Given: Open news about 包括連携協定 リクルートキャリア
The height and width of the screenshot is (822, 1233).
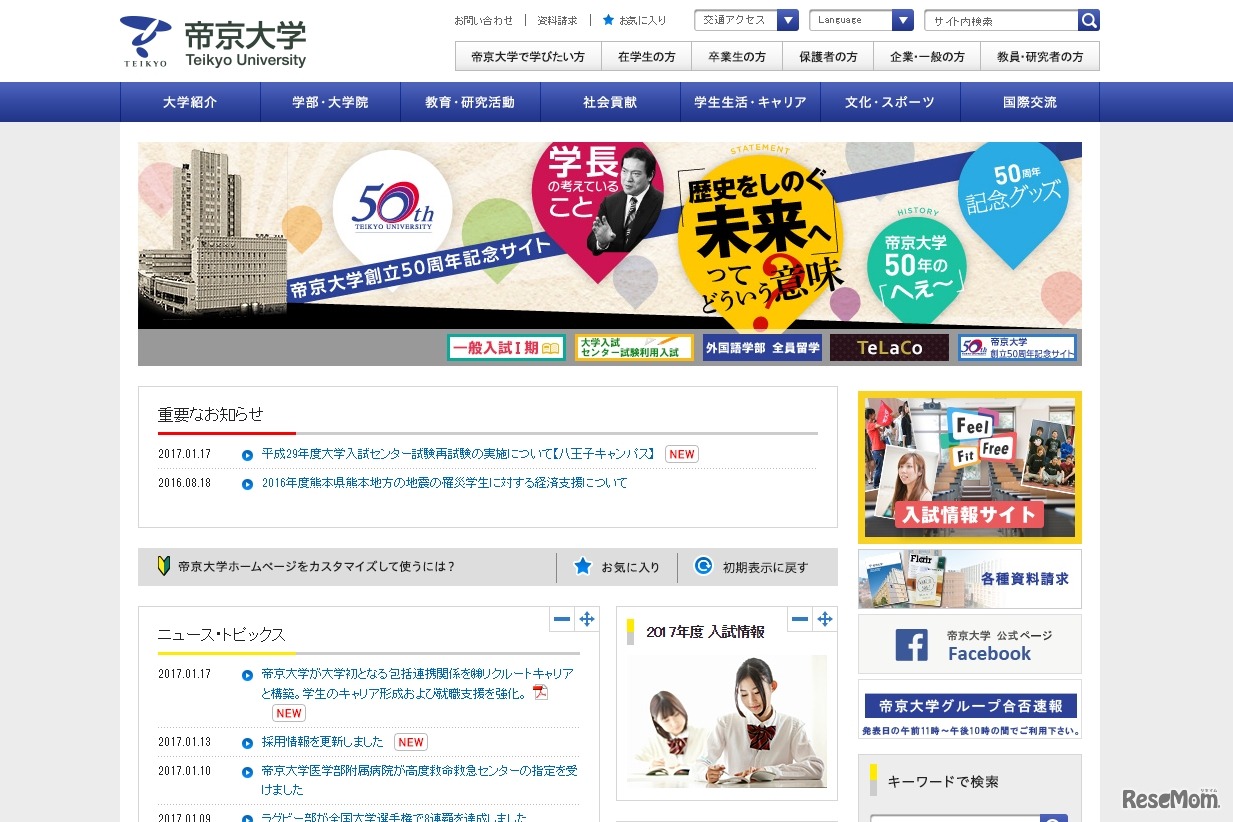Looking at the screenshot, I should 417,683.
